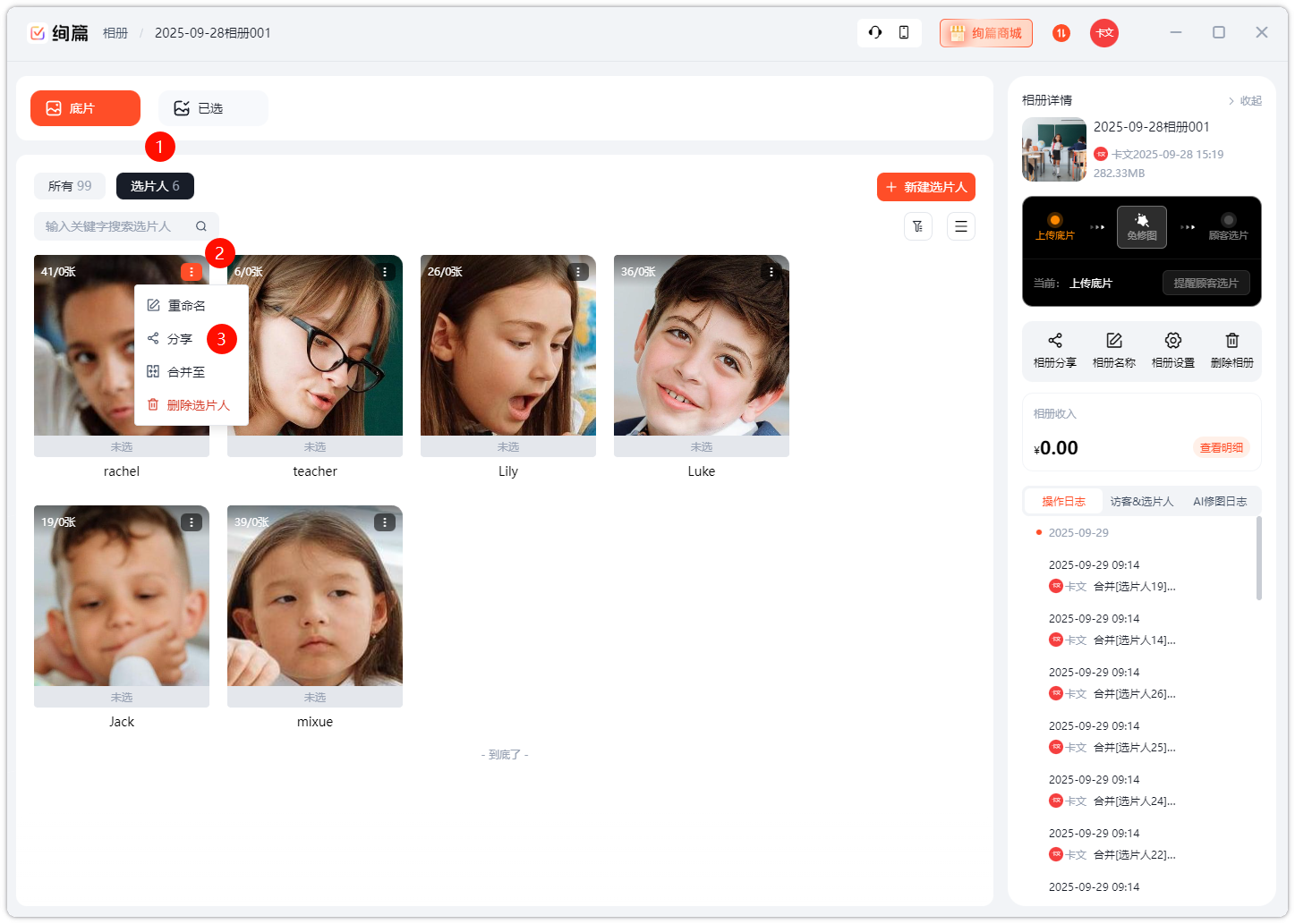Click the search magnifier in selector search box
This screenshot has width=1295, height=924.
(201, 226)
